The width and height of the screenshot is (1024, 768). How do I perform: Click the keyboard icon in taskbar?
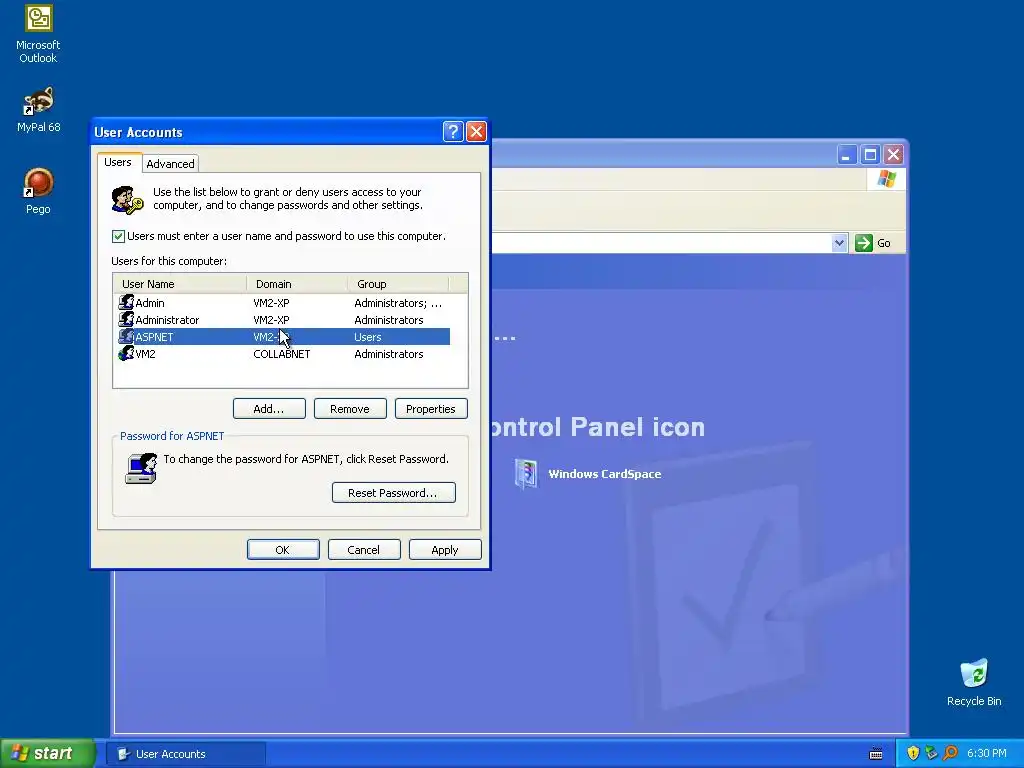(876, 754)
